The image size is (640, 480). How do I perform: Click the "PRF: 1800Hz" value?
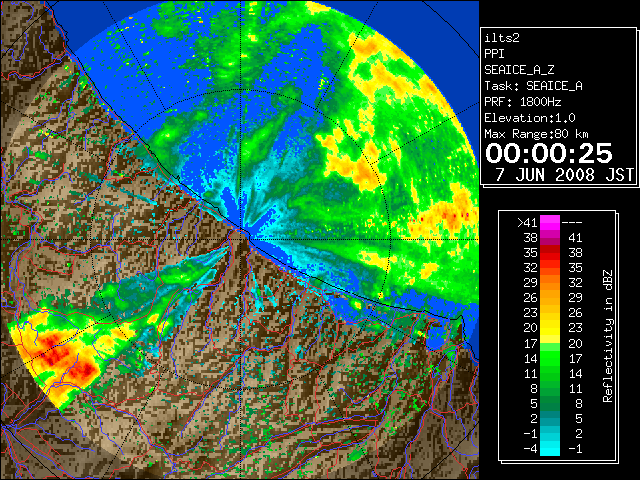tap(523, 102)
